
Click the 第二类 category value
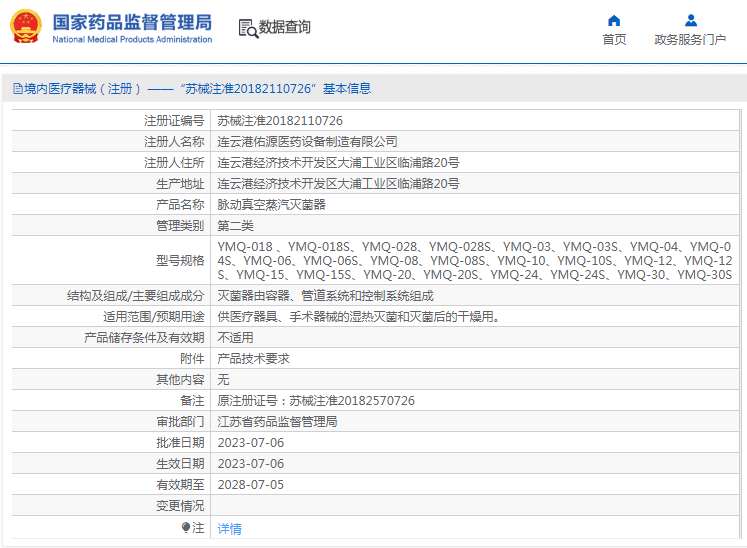[235, 225]
